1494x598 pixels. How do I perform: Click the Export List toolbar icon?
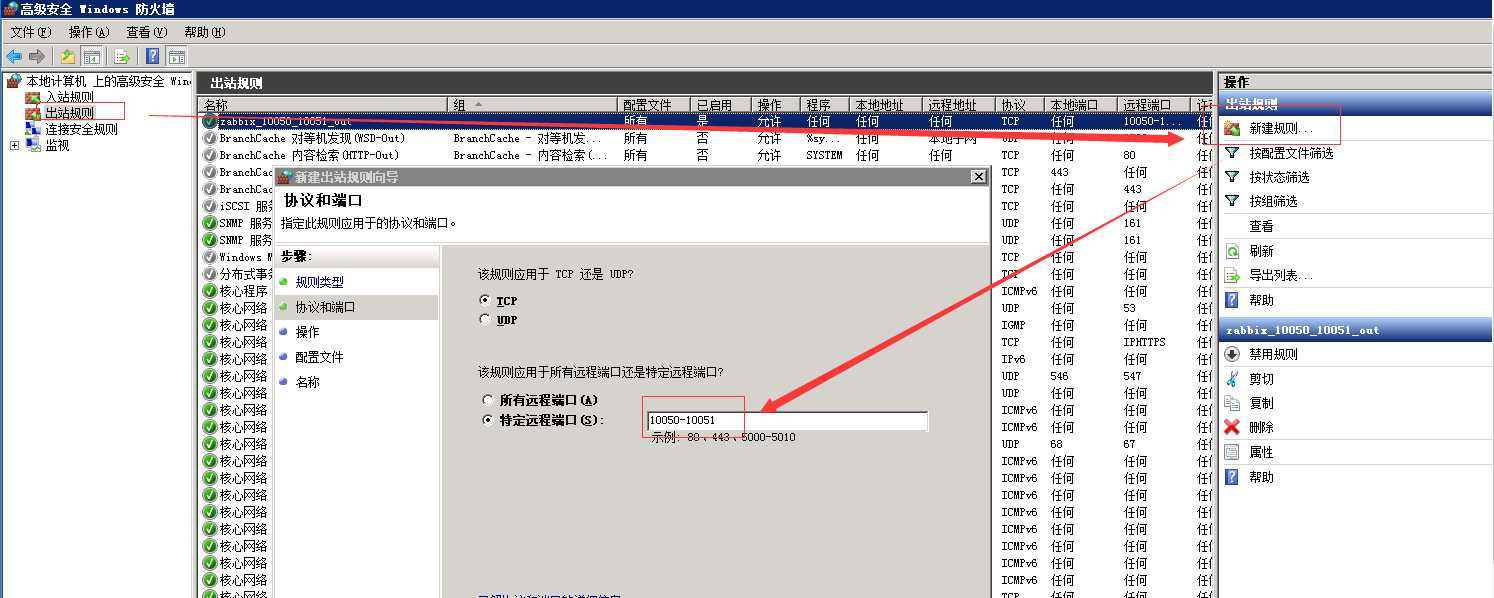pos(122,56)
